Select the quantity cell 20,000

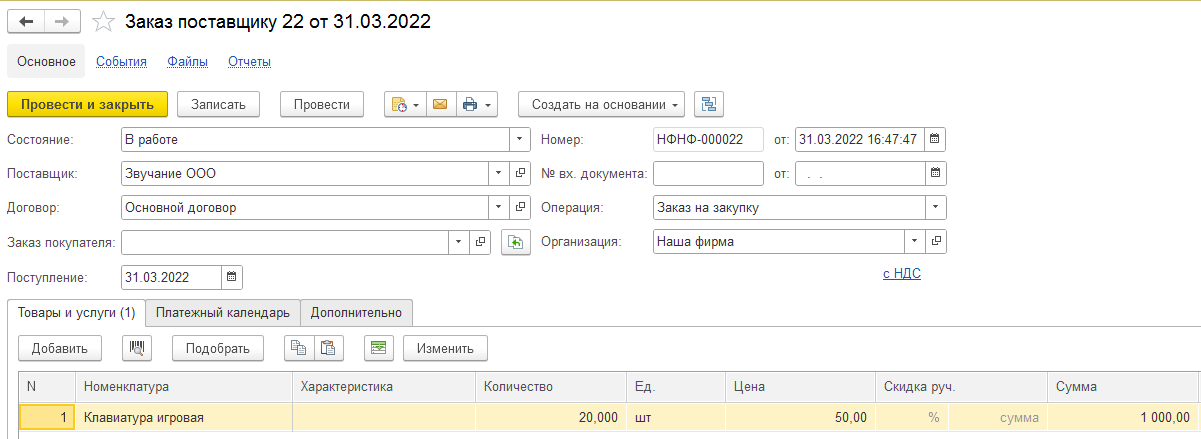point(551,417)
